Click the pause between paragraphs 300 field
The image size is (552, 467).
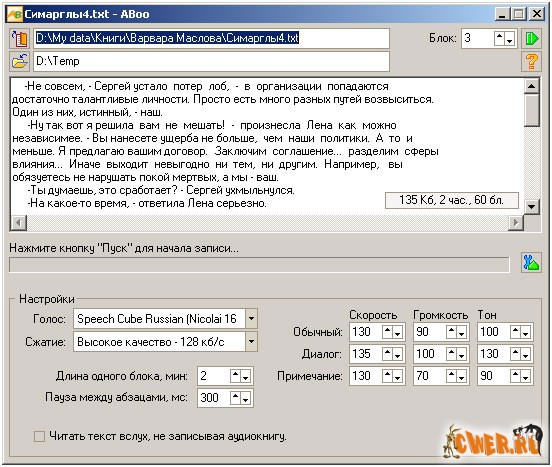point(214,398)
